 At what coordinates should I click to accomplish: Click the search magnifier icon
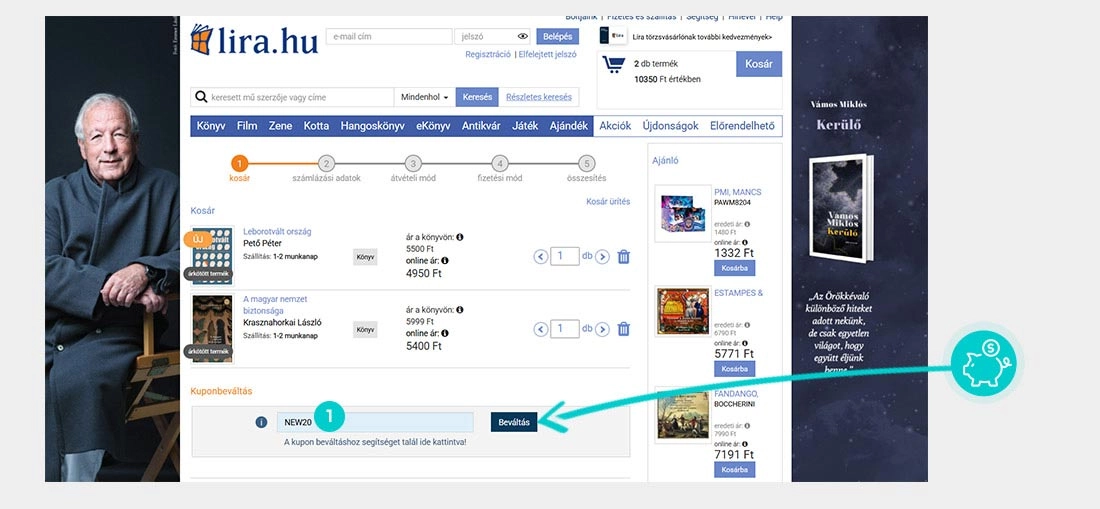pos(201,97)
